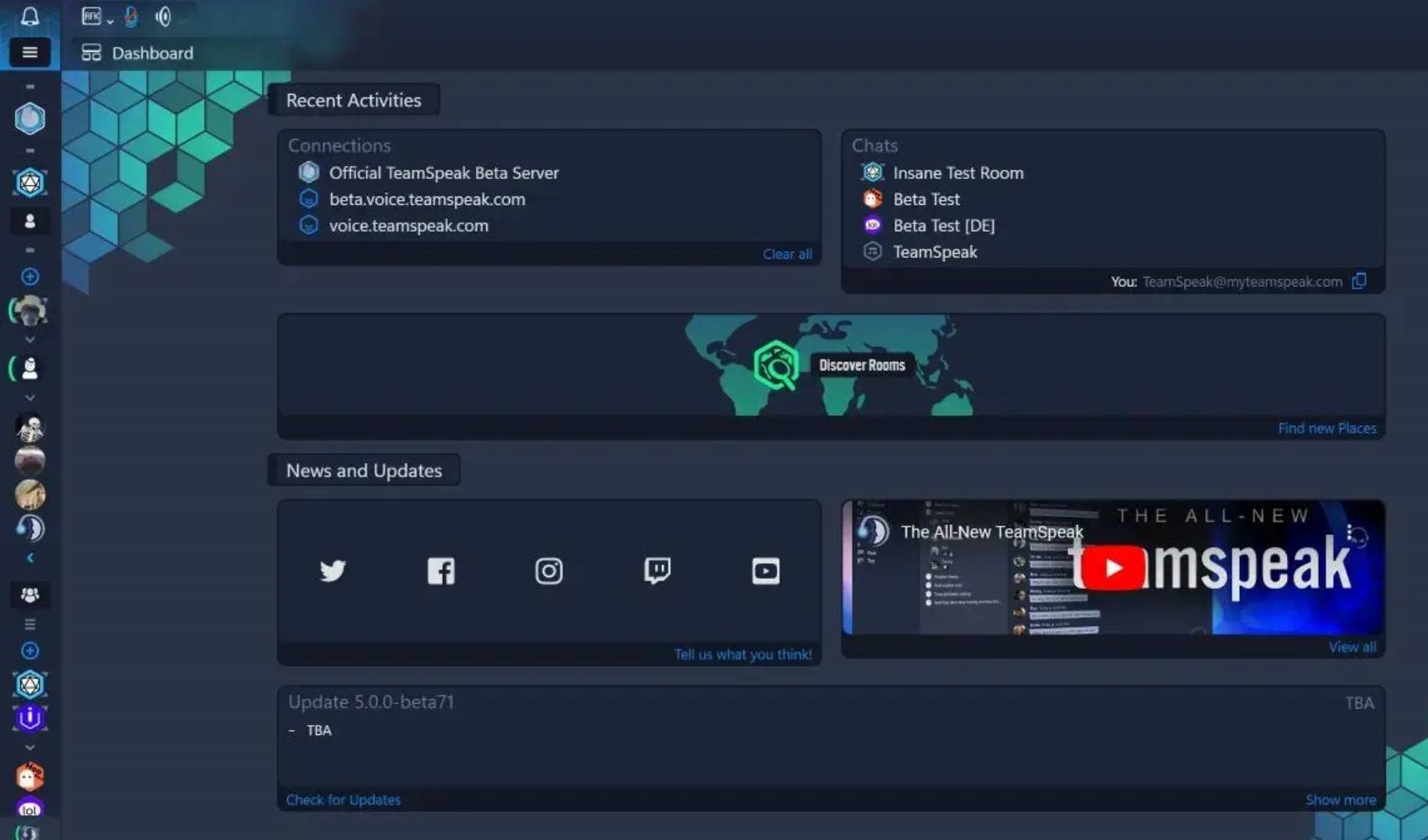The width and height of the screenshot is (1428, 840).
Task: Open the Instagram social icon
Action: [x=549, y=571]
